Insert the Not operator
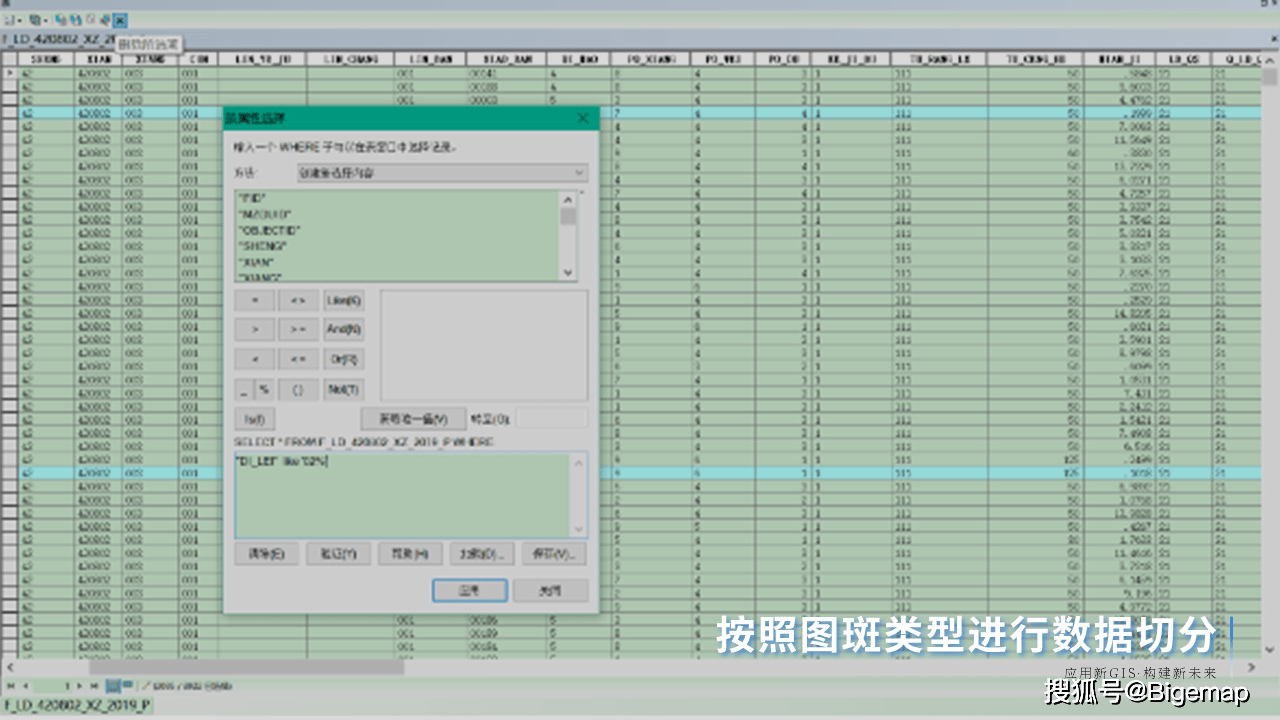Screen dimensions: 1280x720 click(343, 389)
